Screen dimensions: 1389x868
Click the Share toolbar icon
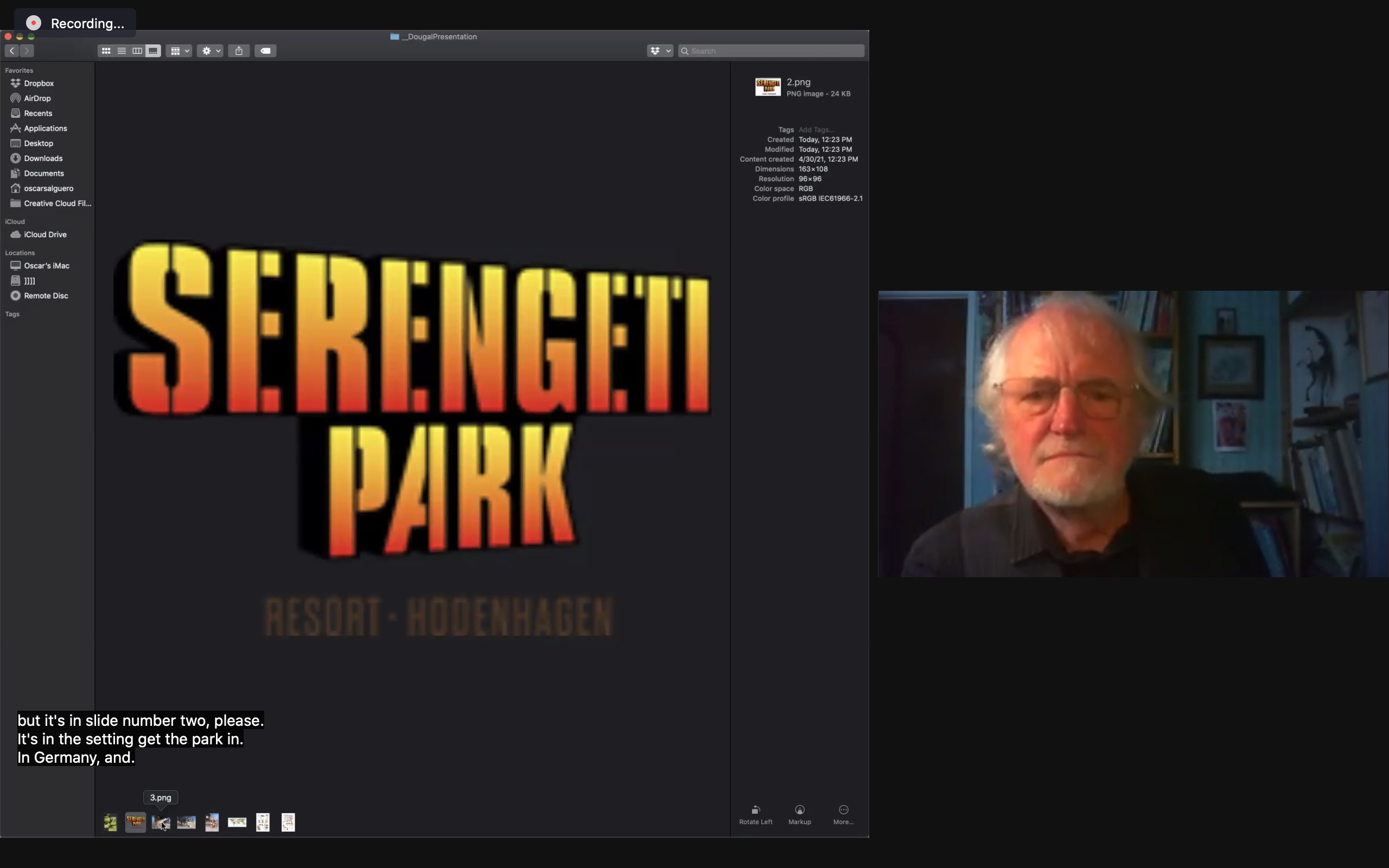click(x=239, y=51)
